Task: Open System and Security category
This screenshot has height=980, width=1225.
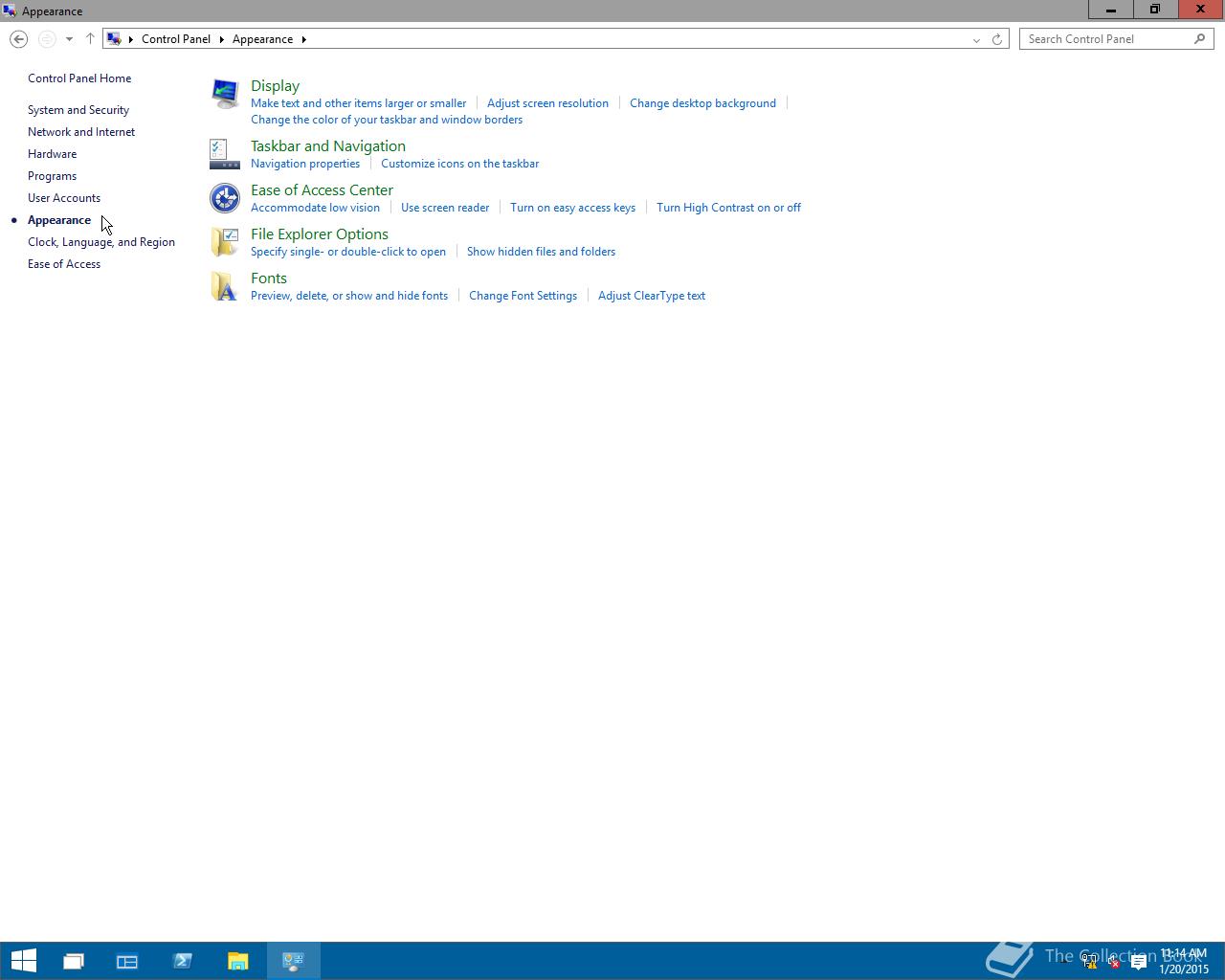Action: pos(78,110)
